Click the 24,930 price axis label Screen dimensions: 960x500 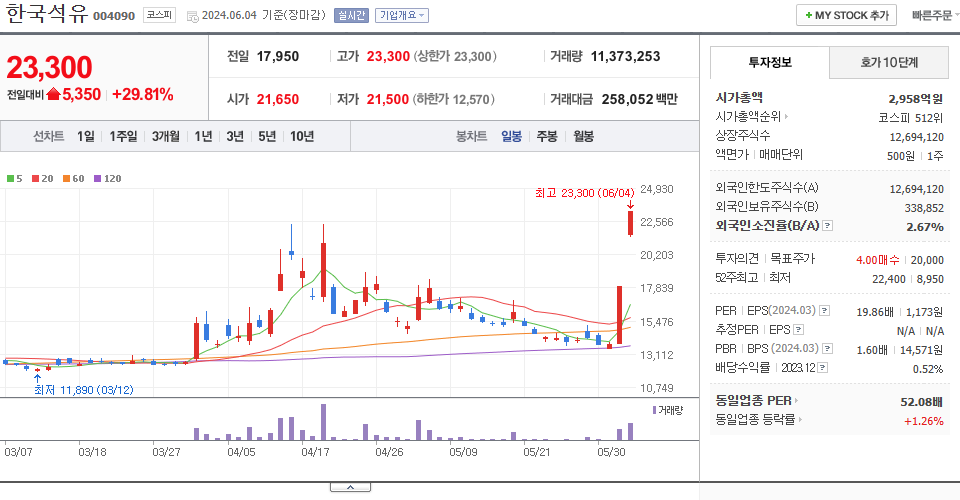coord(656,189)
